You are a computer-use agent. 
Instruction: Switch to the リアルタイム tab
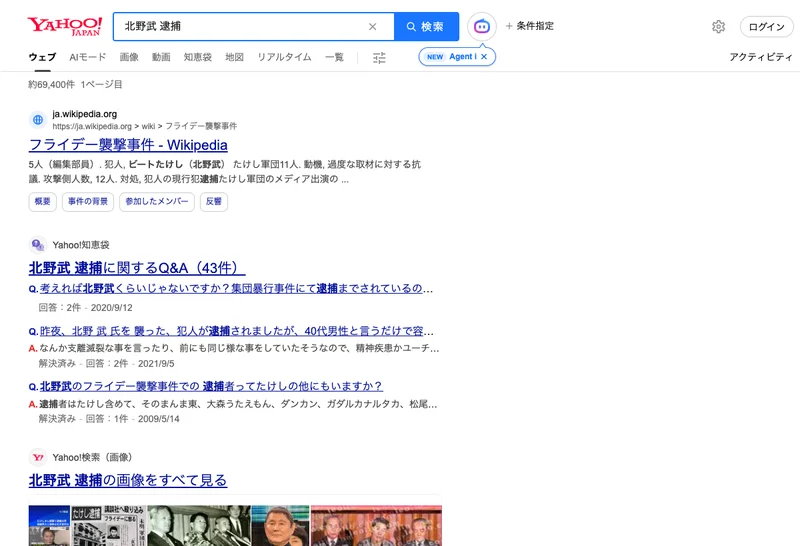(x=284, y=57)
